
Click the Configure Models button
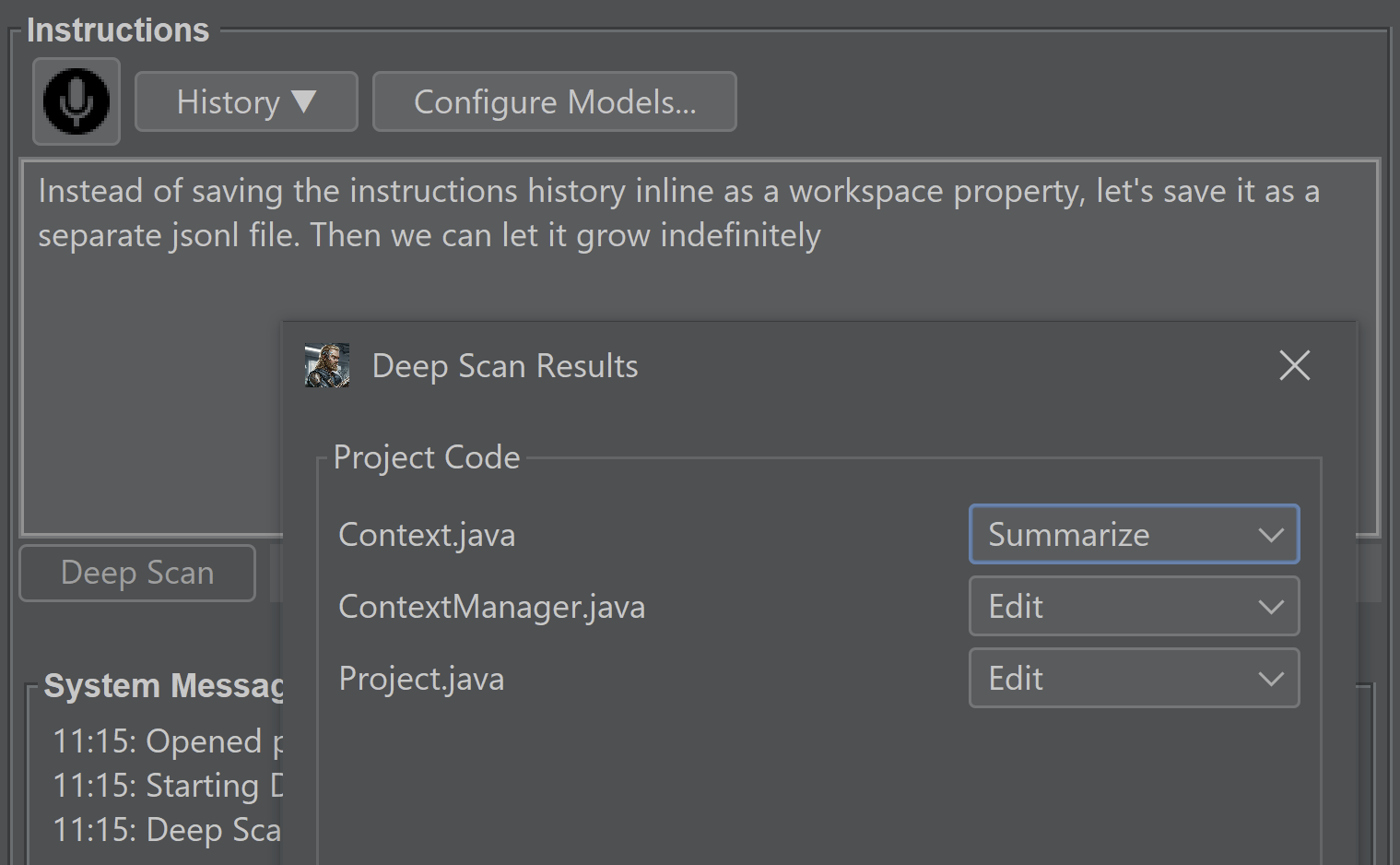point(554,101)
